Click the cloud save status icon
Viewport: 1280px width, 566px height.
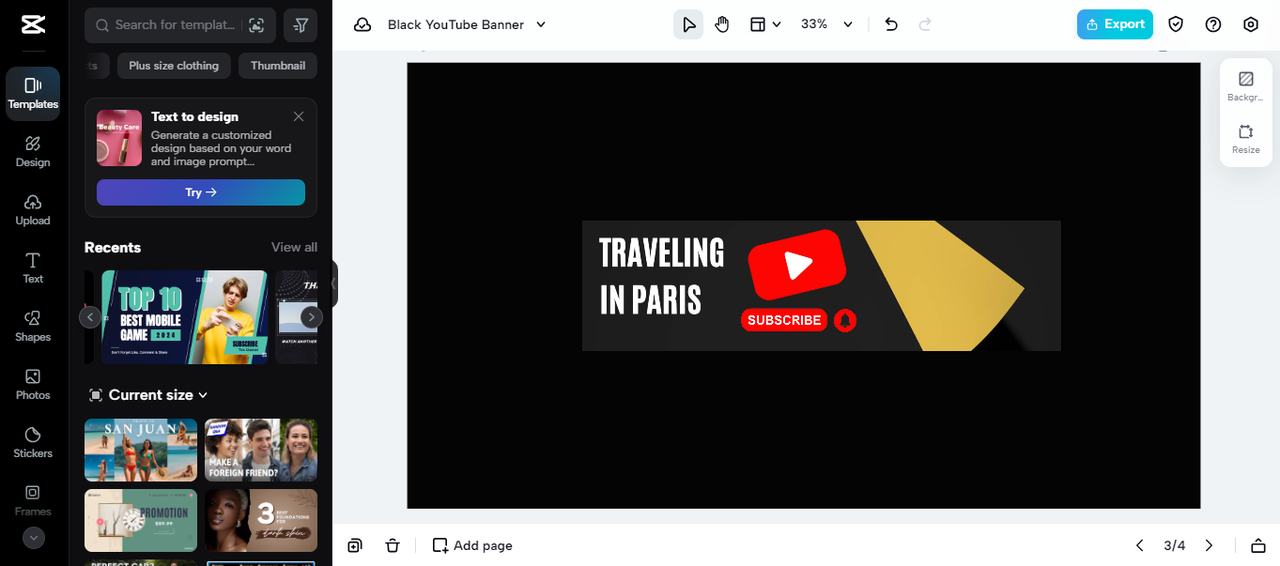point(362,25)
